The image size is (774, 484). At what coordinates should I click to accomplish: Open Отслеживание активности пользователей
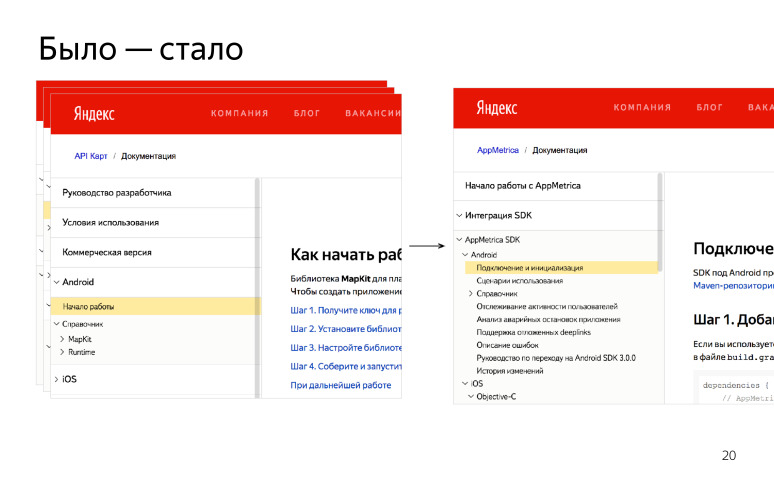[x=547, y=306]
